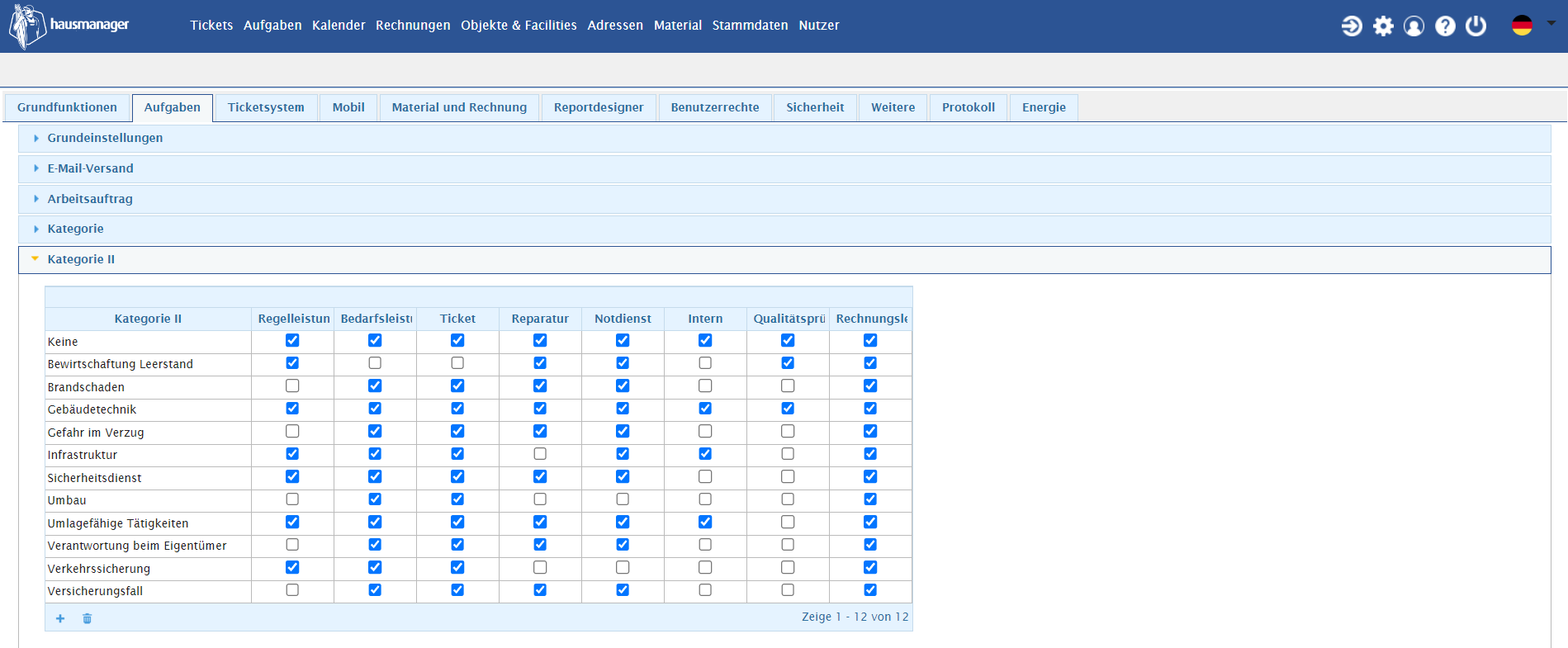Open the Tickets menu
1568x648 pixels.
click(x=211, y=26)
